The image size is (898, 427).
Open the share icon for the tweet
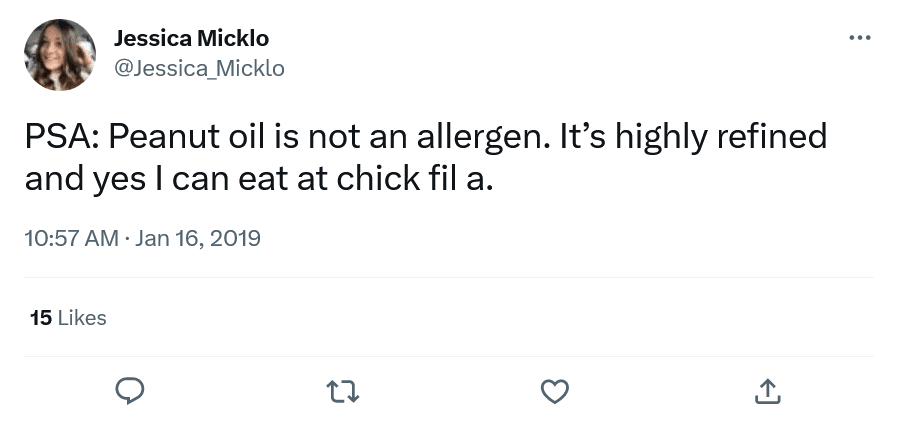767,391
